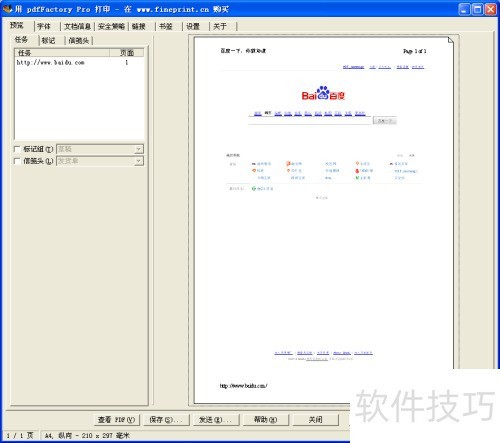Open the 设置 tab
The image size is (500, 443).
click(193, 26)
